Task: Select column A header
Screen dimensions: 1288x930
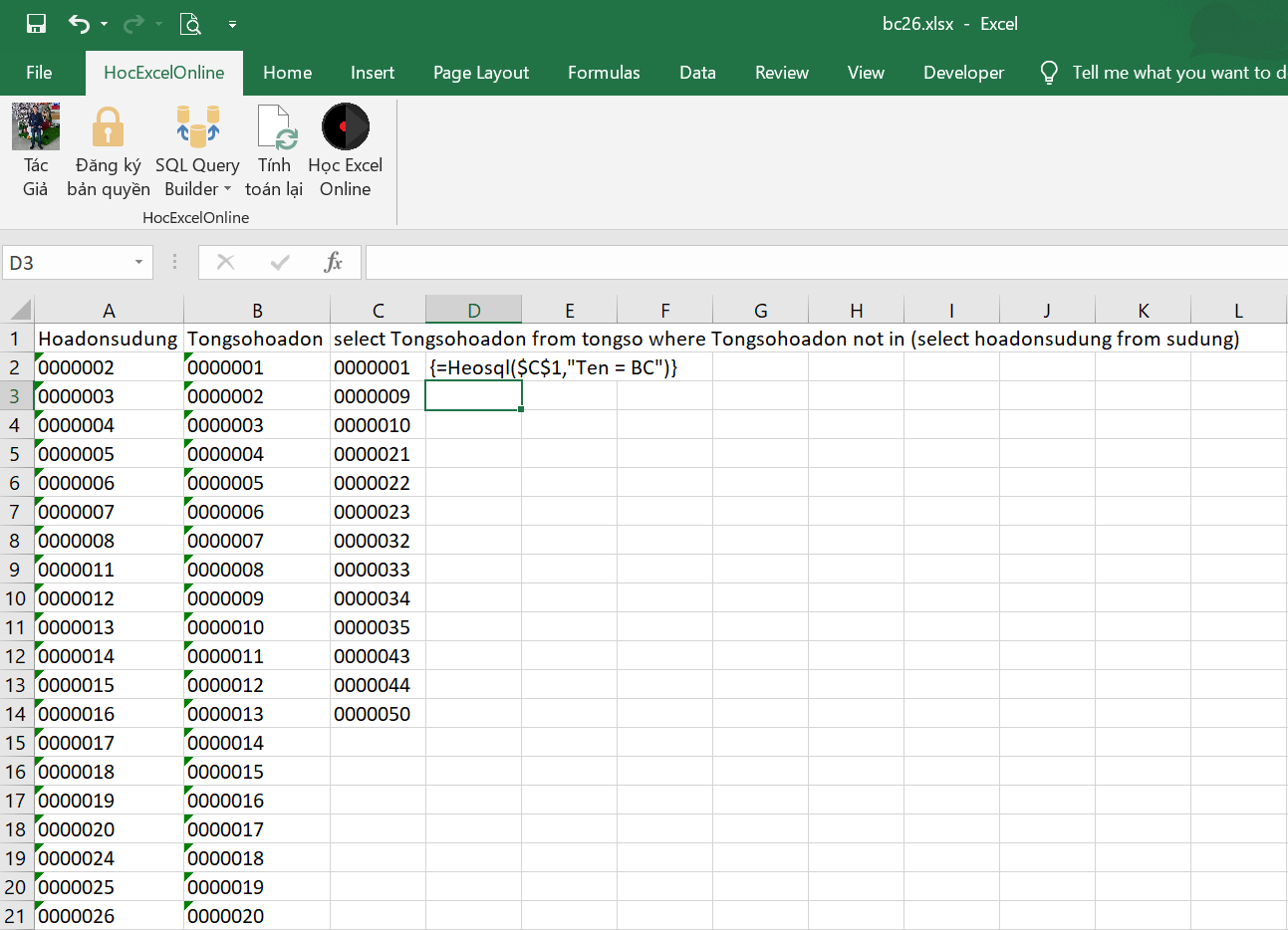Action: (109, 310)
